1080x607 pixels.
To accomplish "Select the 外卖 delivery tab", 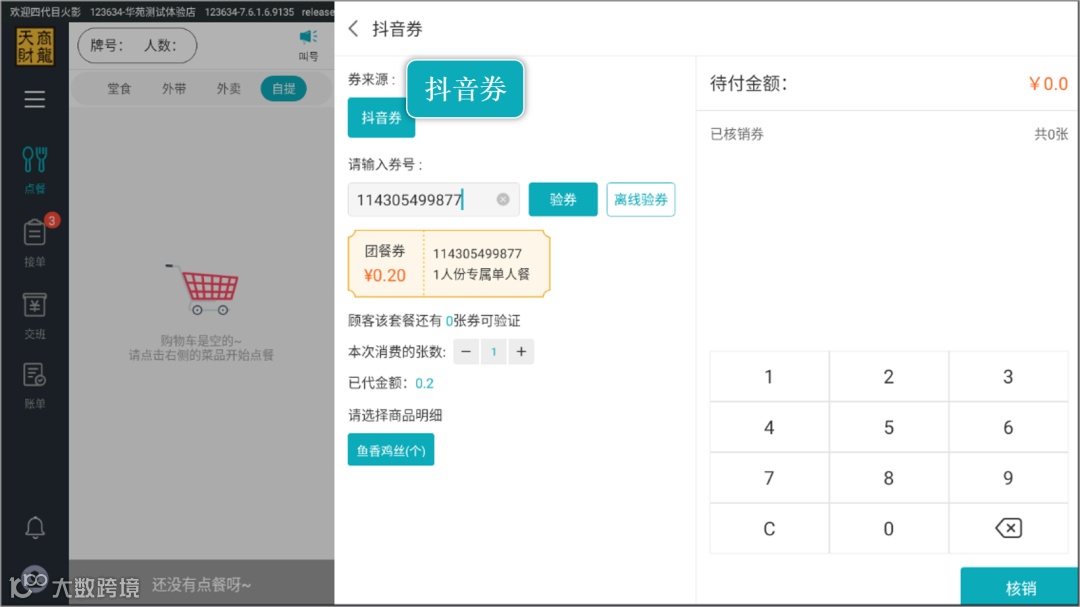I will [x=229, y=89].
